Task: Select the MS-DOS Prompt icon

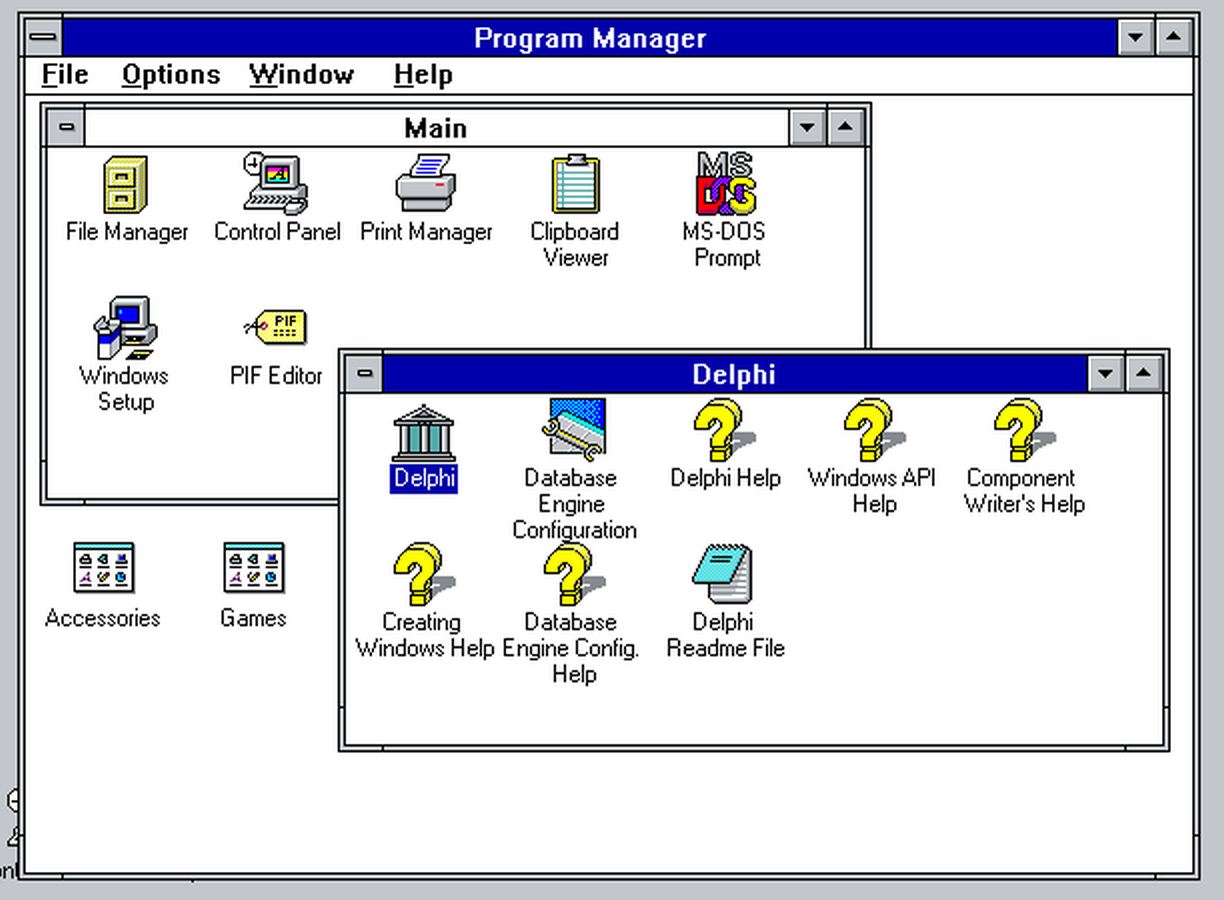Action: coord(727,184)
